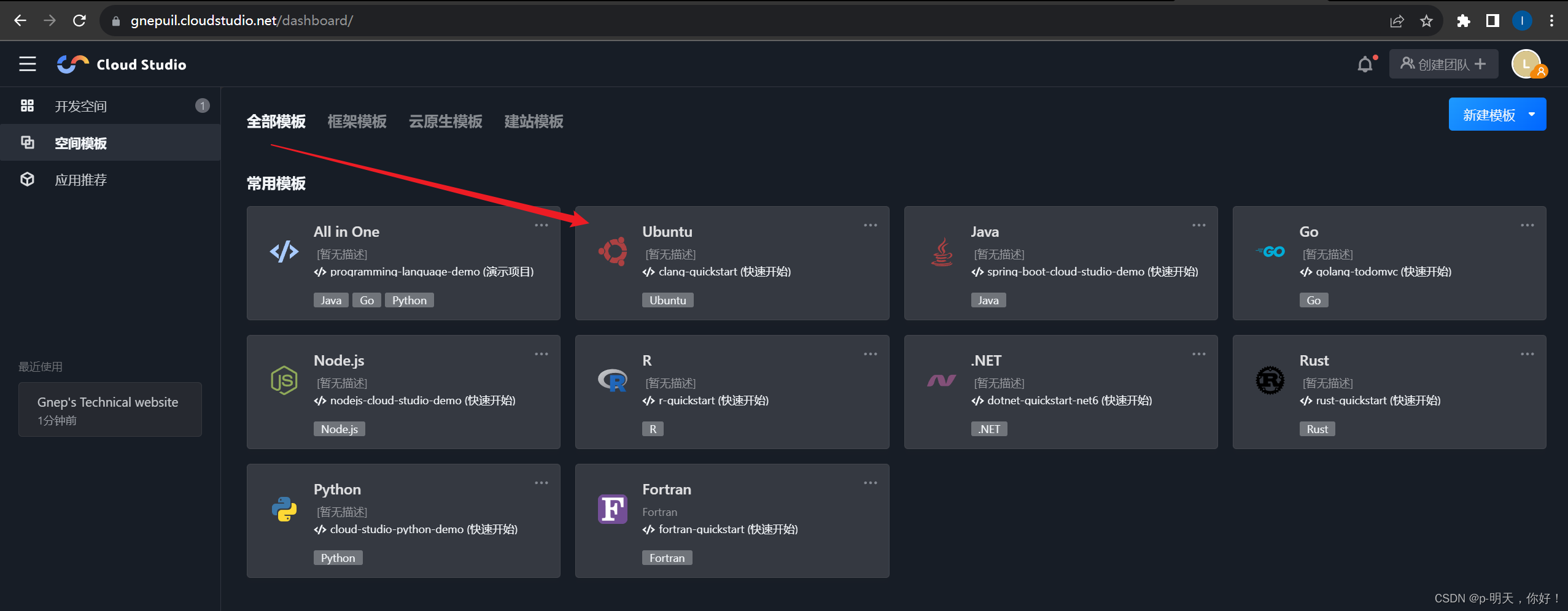Expand the 新建模板 dropdown arrow
This screenshot has width=1568, height=611.
(1532, 115)
